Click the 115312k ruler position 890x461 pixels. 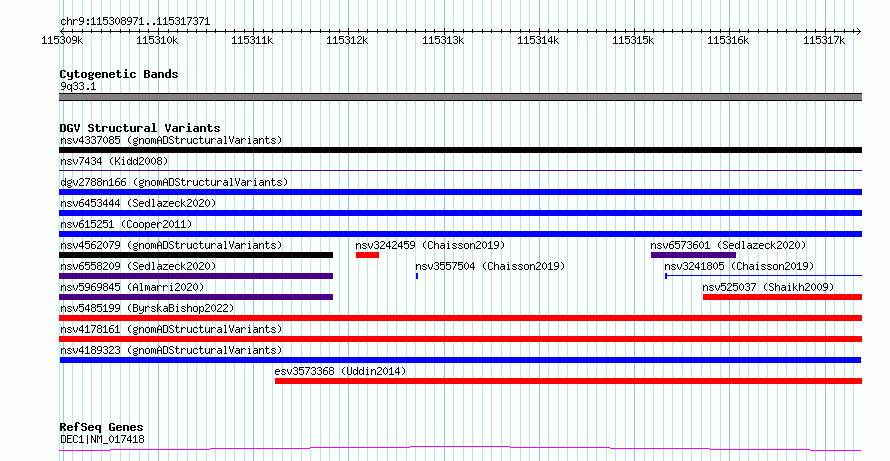(x=347, y=40)
